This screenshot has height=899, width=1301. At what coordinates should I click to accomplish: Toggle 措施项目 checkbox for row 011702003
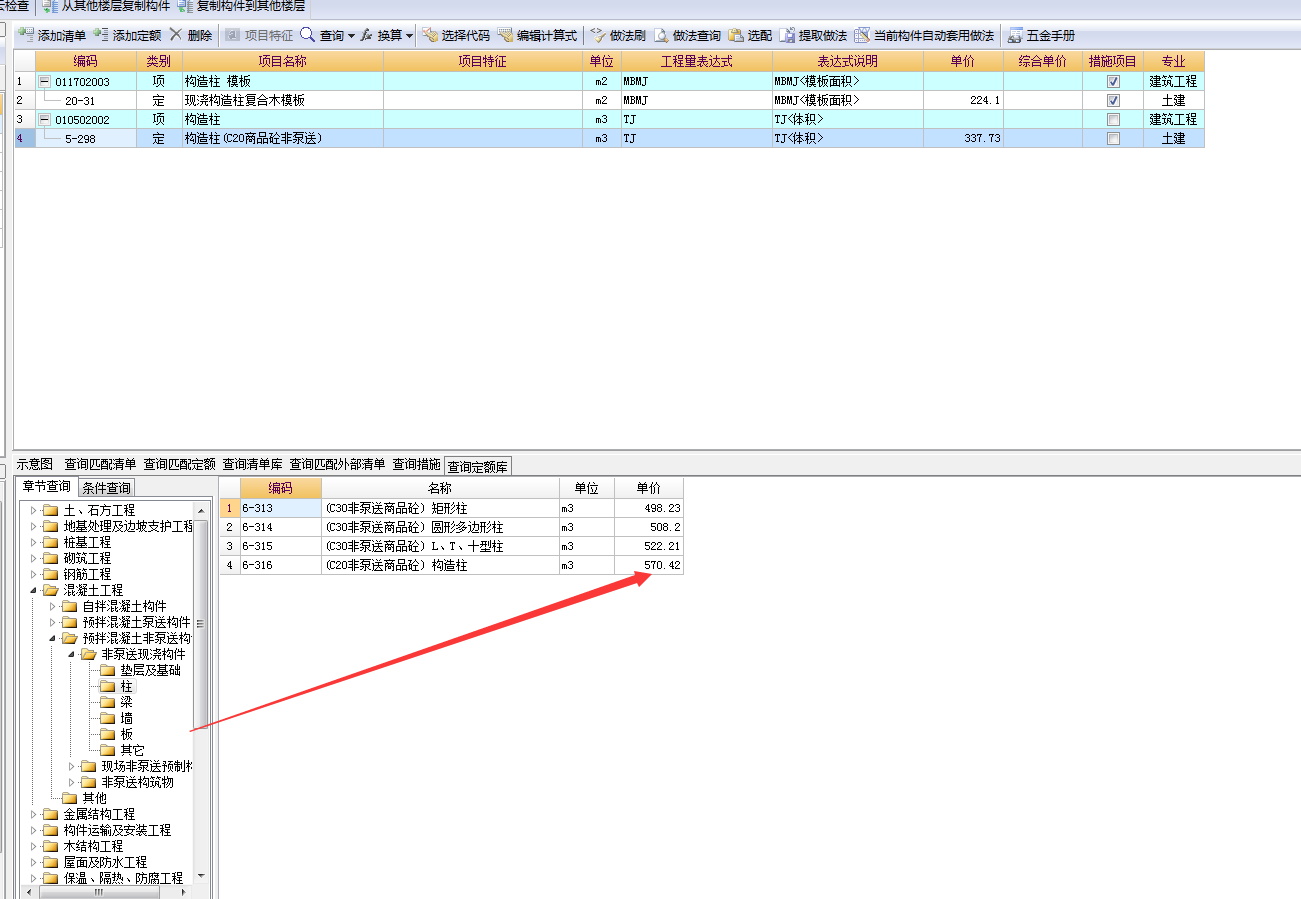pyautogui.click(x=1113, y=81)
